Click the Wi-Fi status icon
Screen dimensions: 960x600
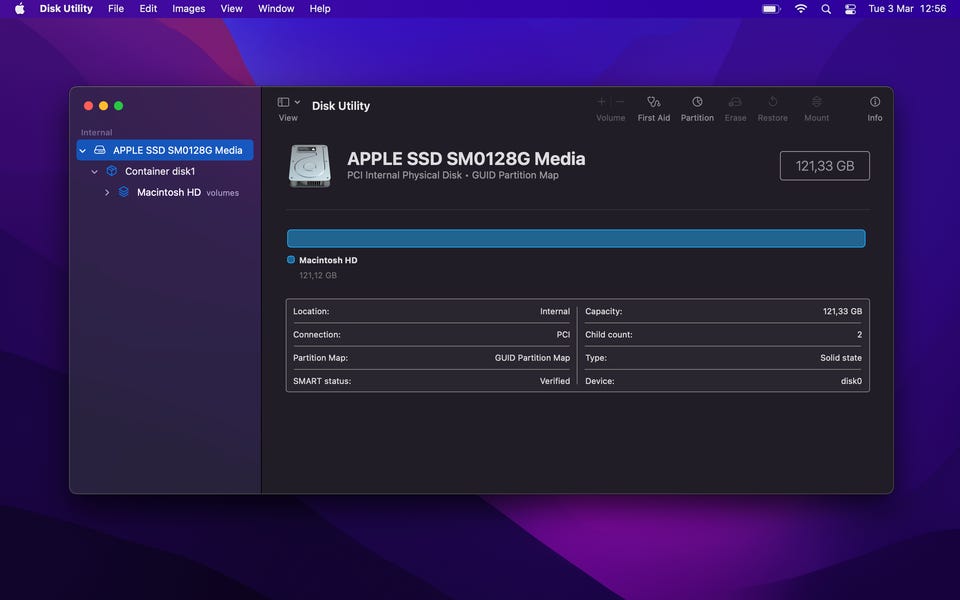pos(800,9)
